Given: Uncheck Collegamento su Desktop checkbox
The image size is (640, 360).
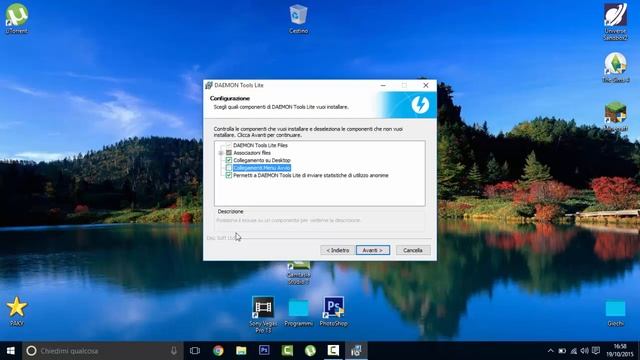Looking at the screenshot, I should (229, 160).
